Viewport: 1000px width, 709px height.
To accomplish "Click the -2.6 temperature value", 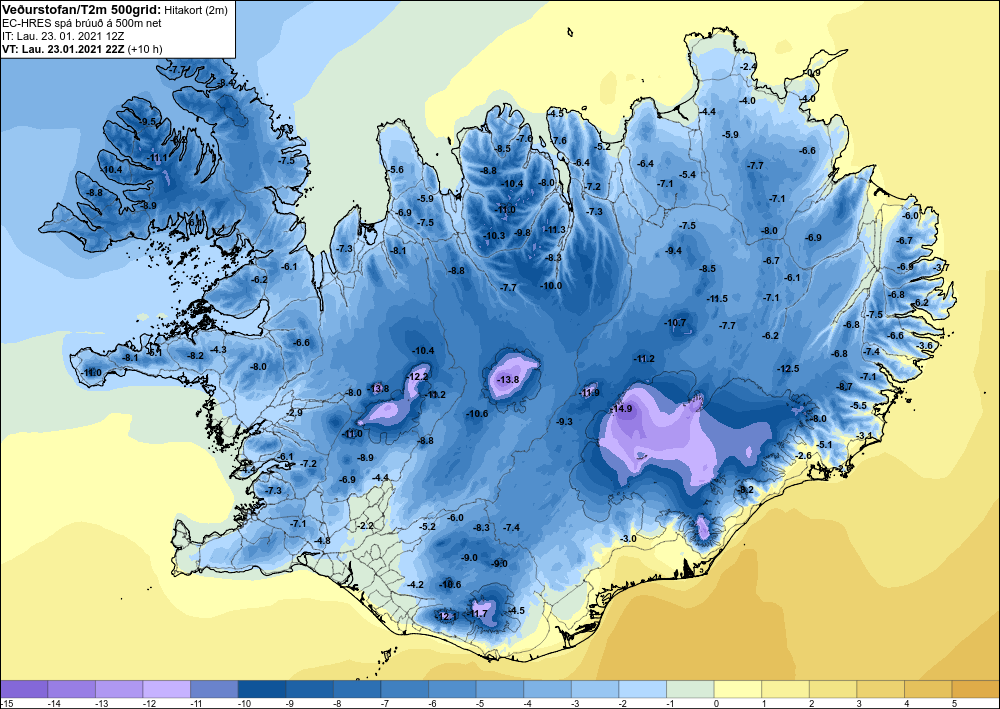I will tap(804, 455).
